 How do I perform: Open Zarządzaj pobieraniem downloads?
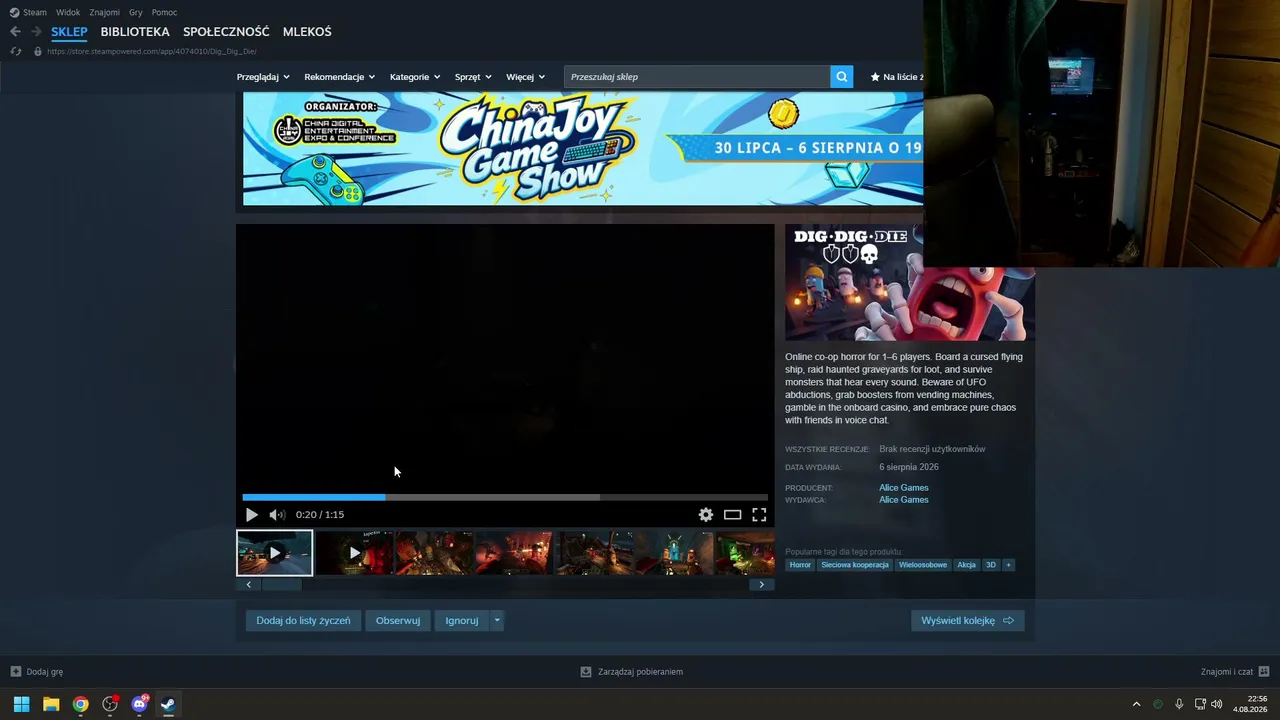pos(632,672)
